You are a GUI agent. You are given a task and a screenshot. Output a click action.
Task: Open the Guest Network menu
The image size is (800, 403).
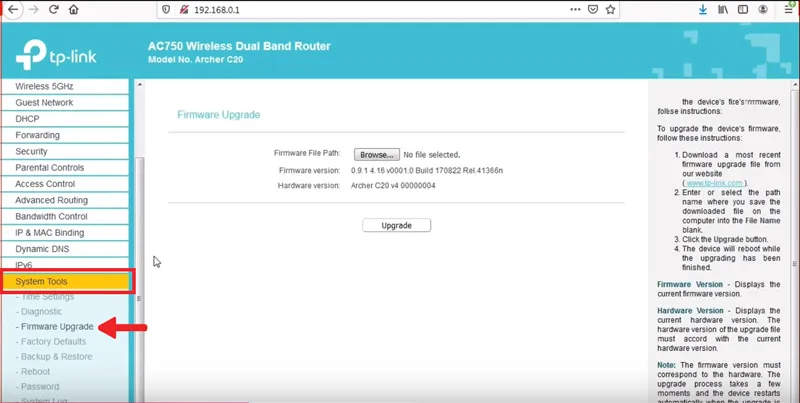coord(65,103)
